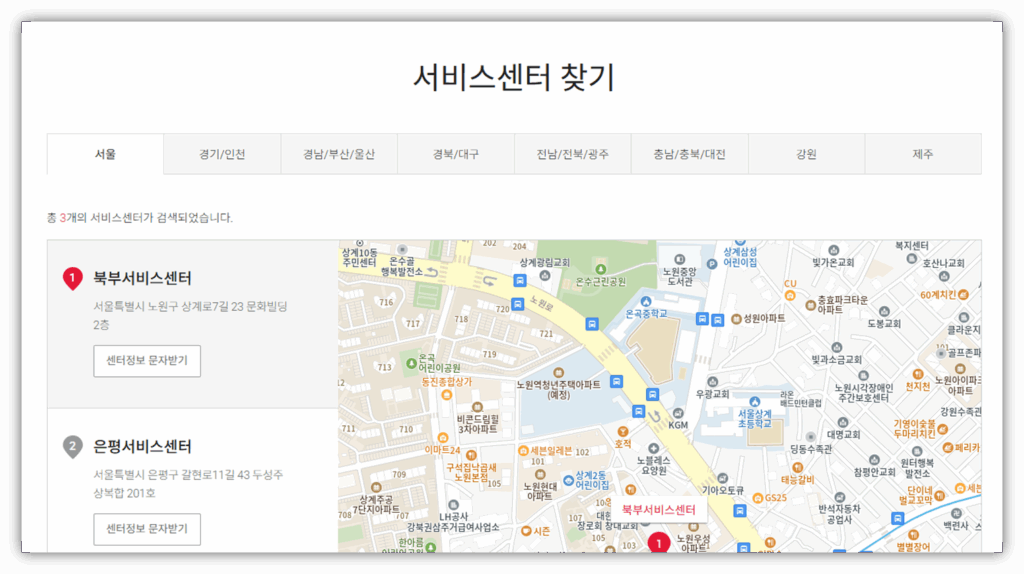1024x574 pixels.
Task: Select the 충남/충북/대전 tab
Action: 690,154
